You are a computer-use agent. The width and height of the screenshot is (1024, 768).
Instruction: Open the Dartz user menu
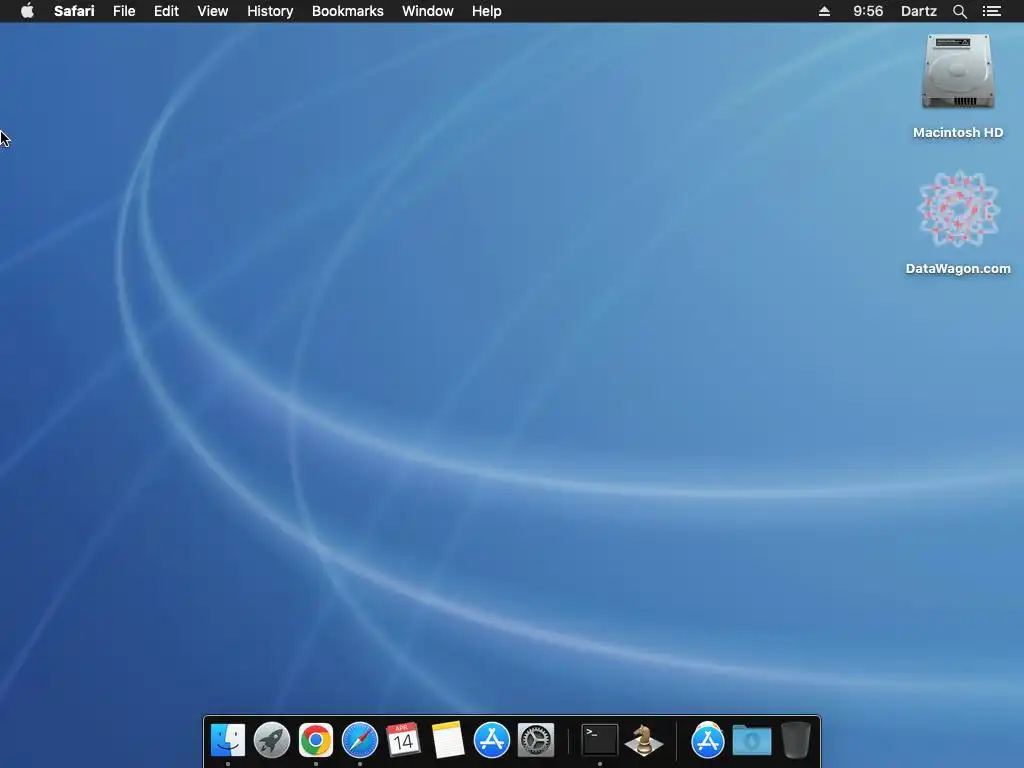pos(918,11)
